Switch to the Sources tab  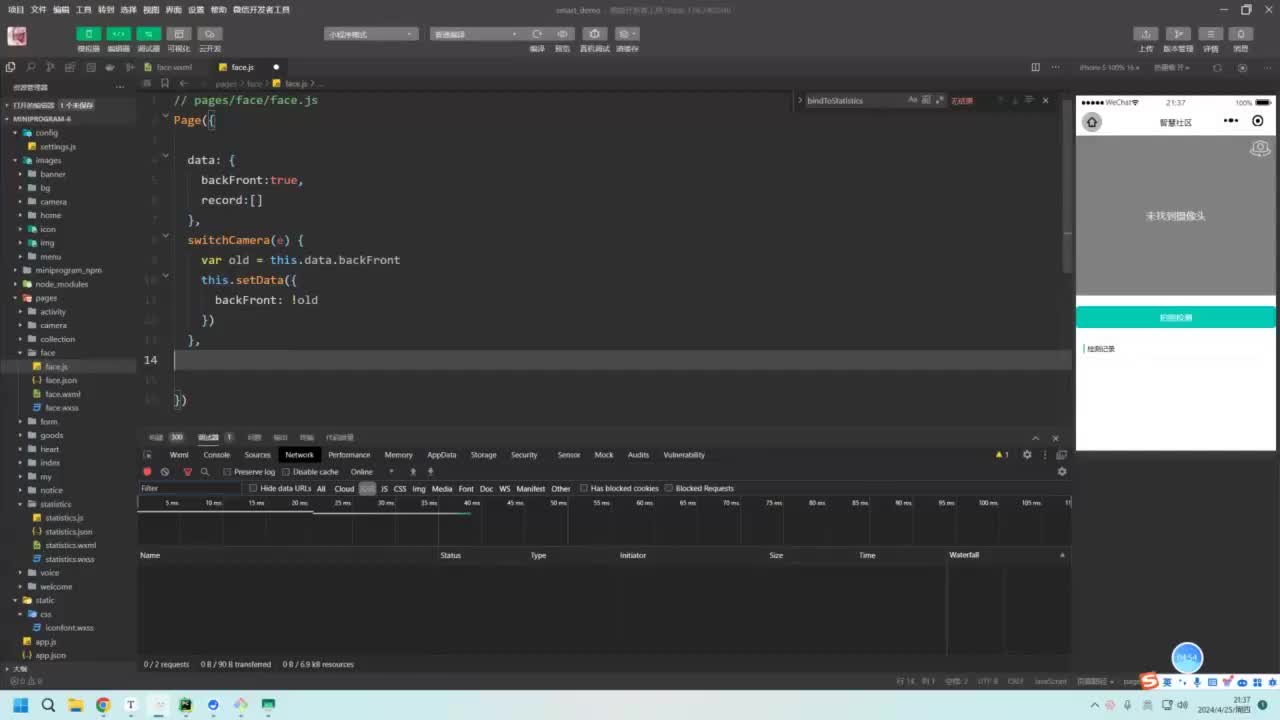tap(257, 455)
